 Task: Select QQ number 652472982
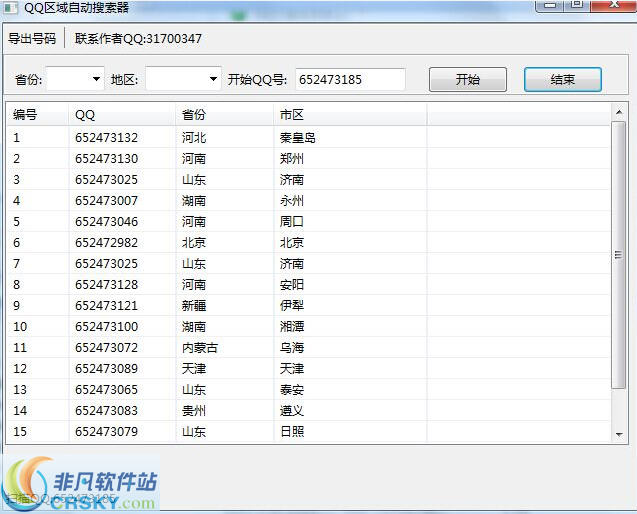point(106,243)
